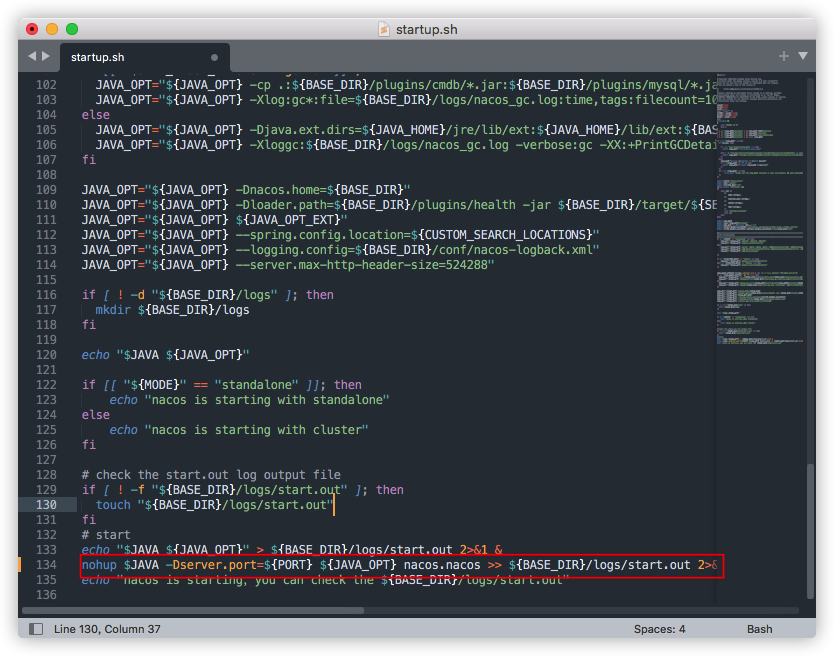The width and height of the screenshot is (834, 656).
Task: Click the vertical scrollbar thumb
Action: click(x=811, y=530)
